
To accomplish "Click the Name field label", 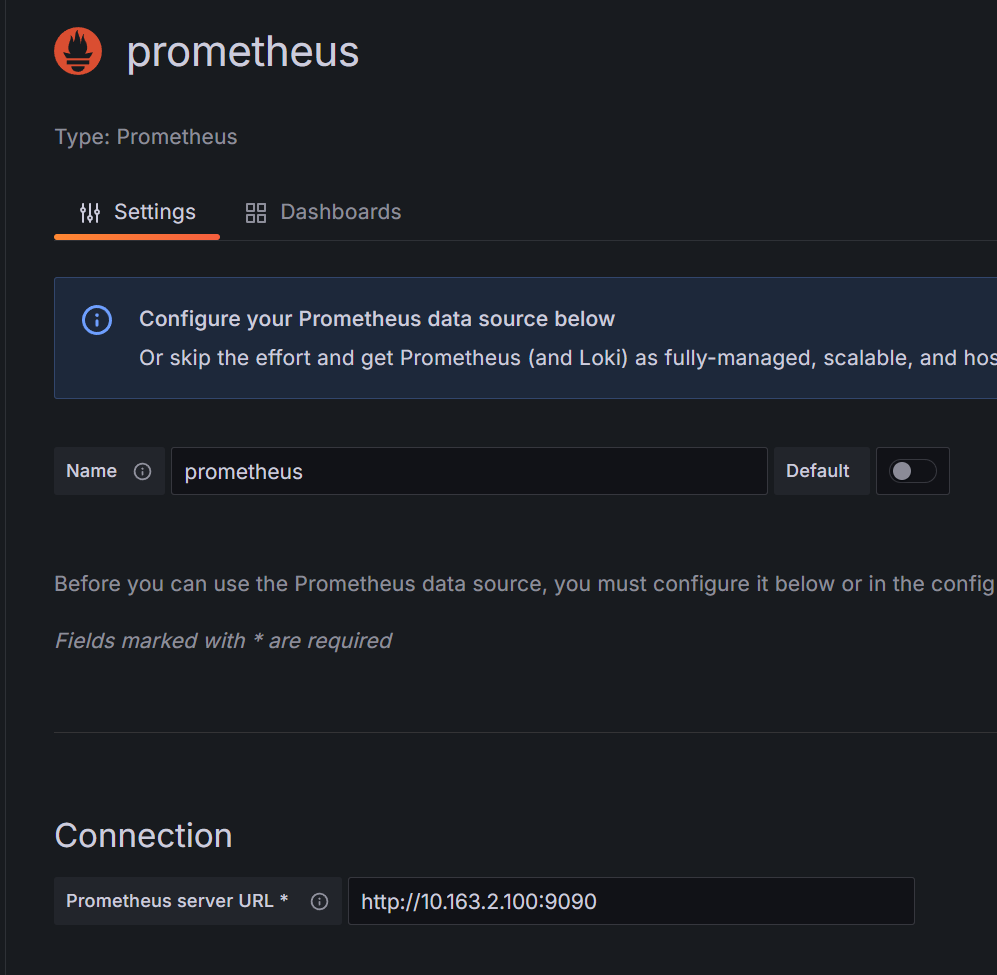I will (91, 471).
